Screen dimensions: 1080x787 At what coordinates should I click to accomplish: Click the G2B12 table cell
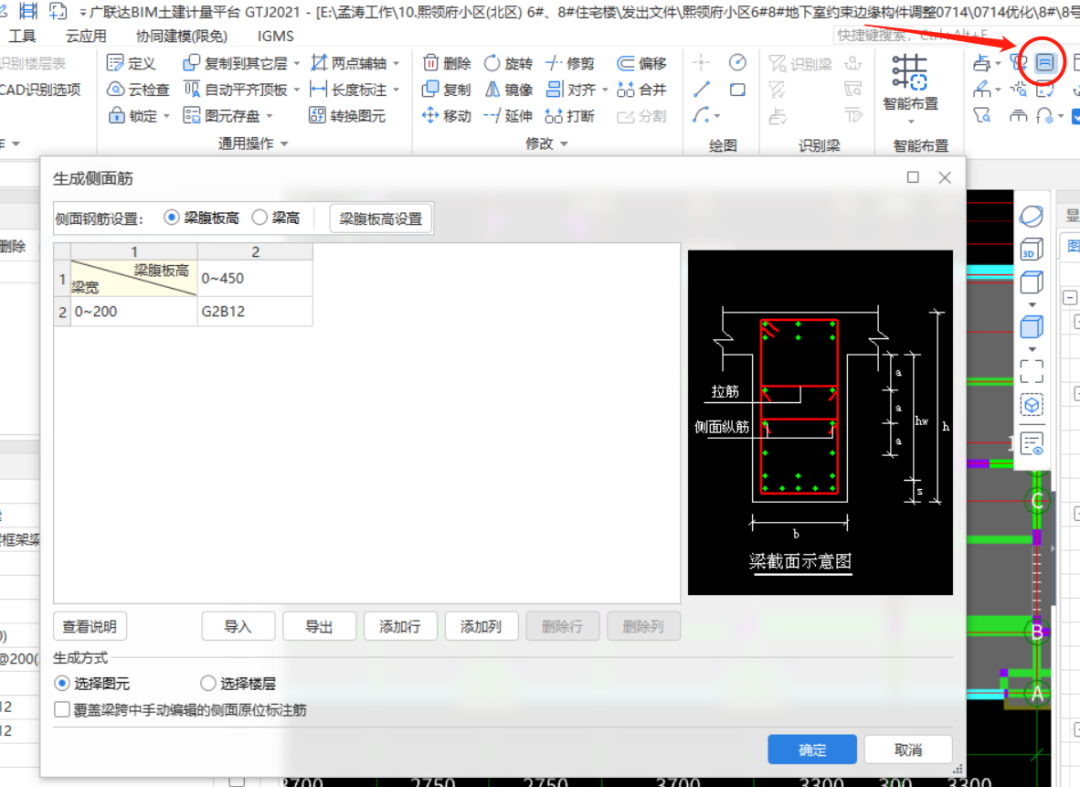[254, 311]
